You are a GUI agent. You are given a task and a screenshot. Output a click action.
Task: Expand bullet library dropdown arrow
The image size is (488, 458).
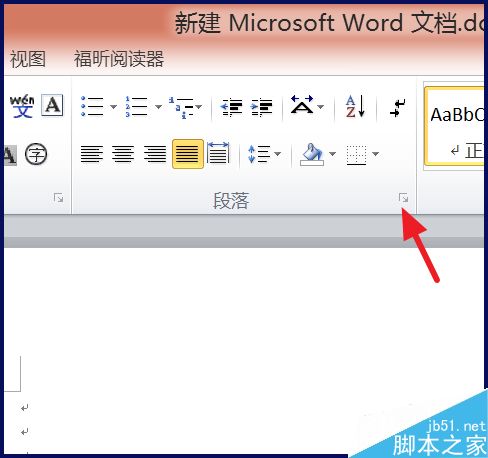113,107
